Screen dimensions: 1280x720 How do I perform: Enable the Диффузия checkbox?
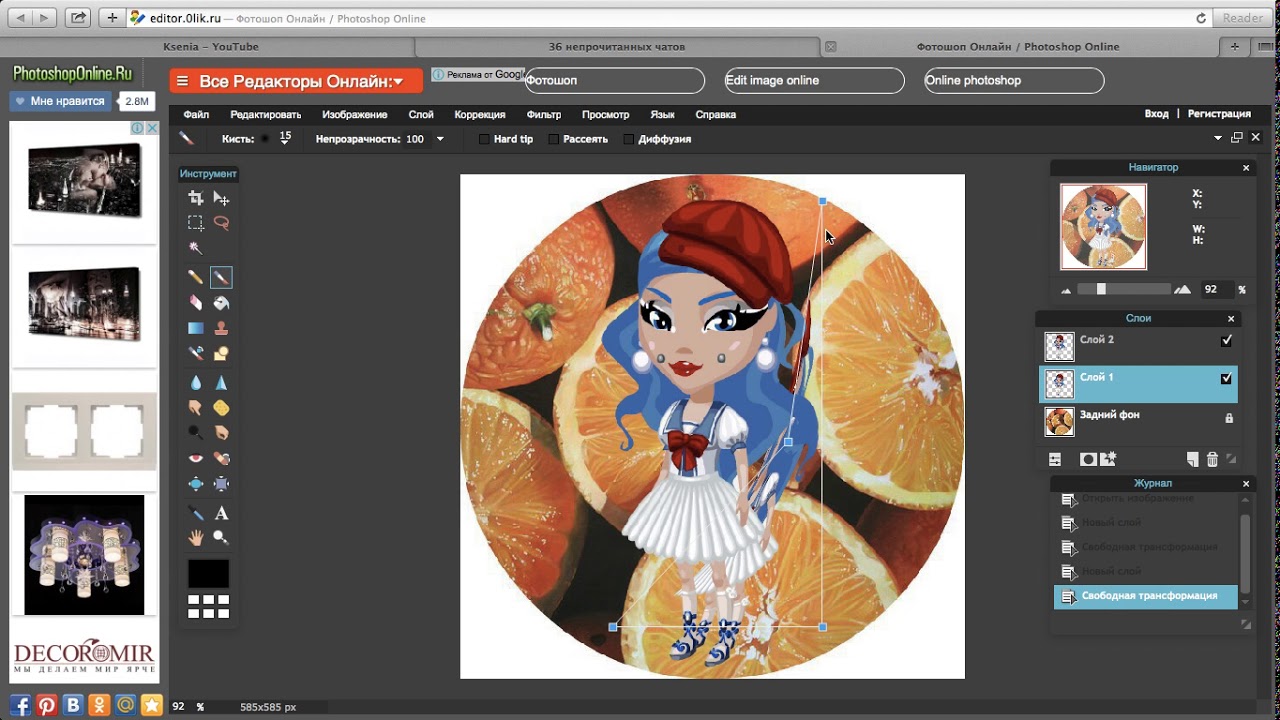click(629, 140)
